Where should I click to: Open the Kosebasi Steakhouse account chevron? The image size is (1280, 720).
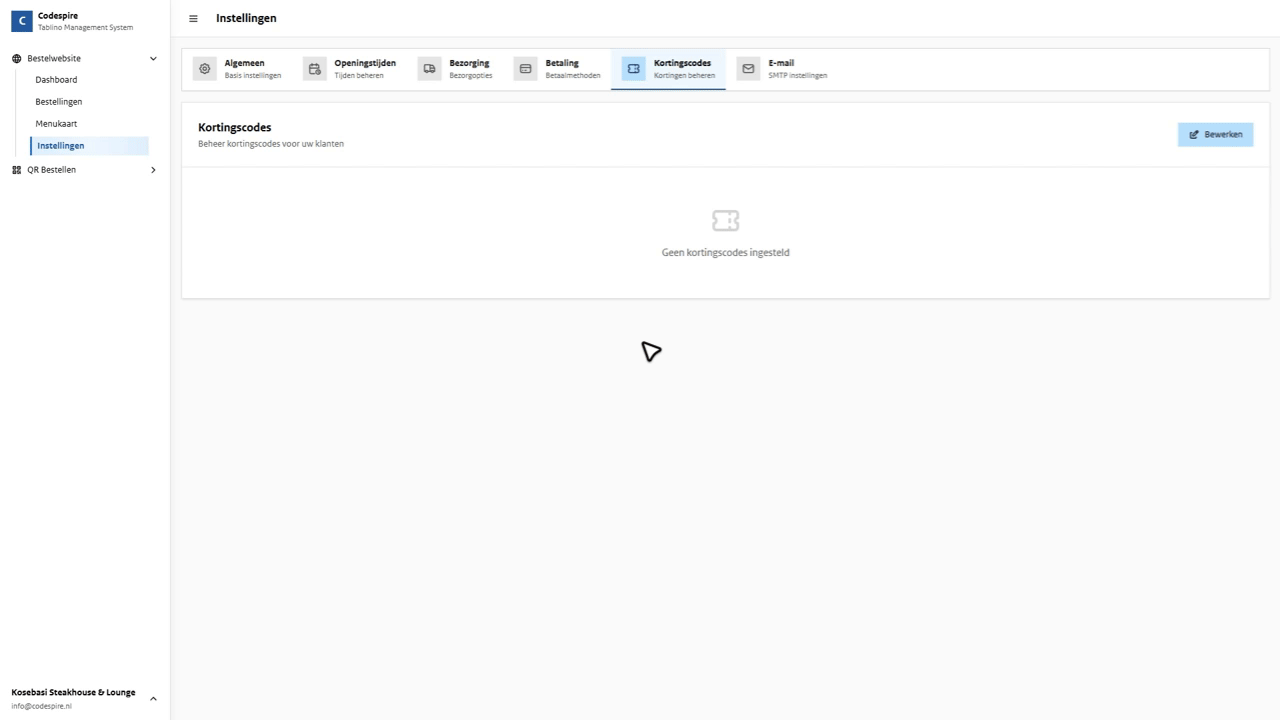click(153, 698)
